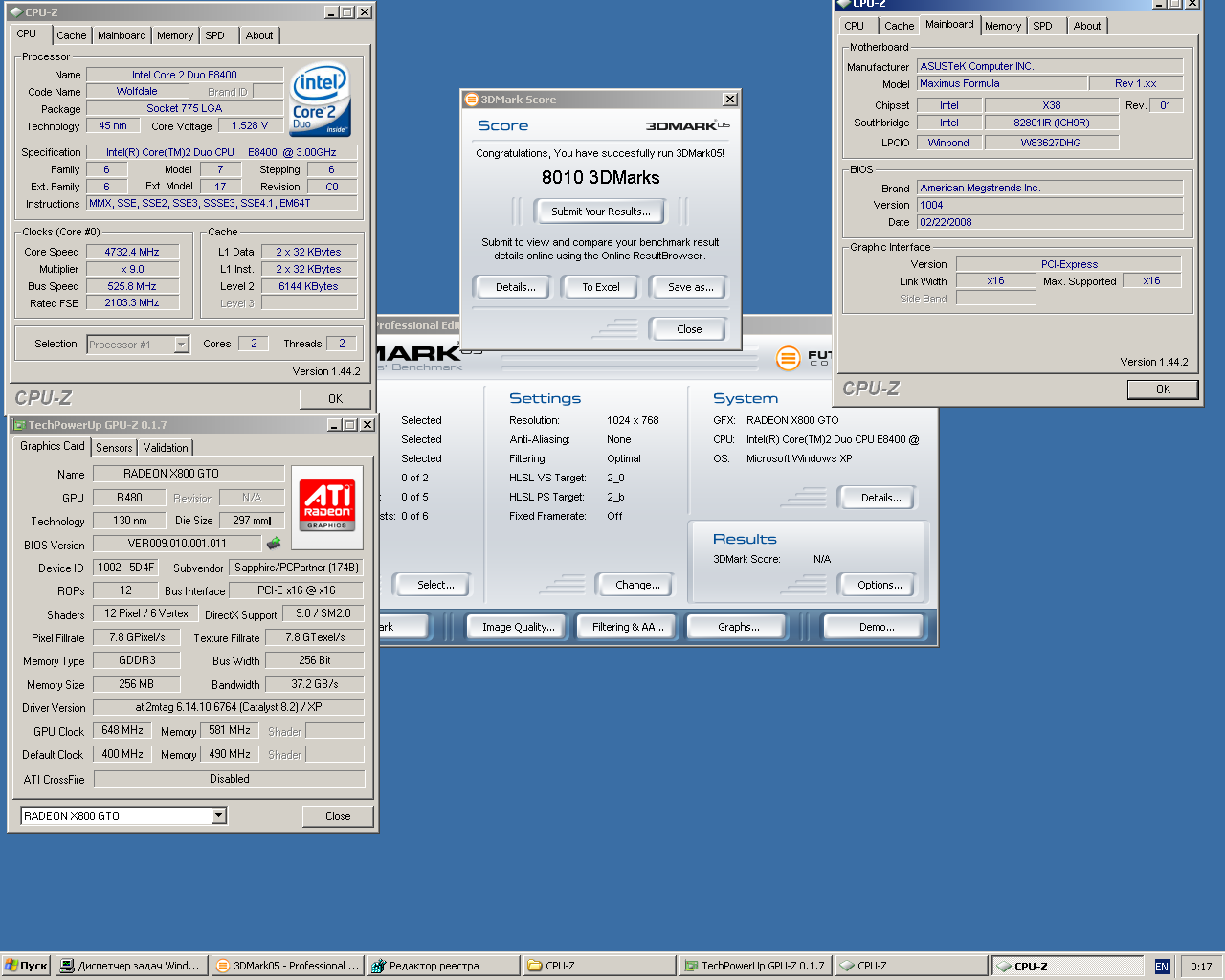
Task: Open Memory tab in left CPU-Z
Action: click(175, 35)
